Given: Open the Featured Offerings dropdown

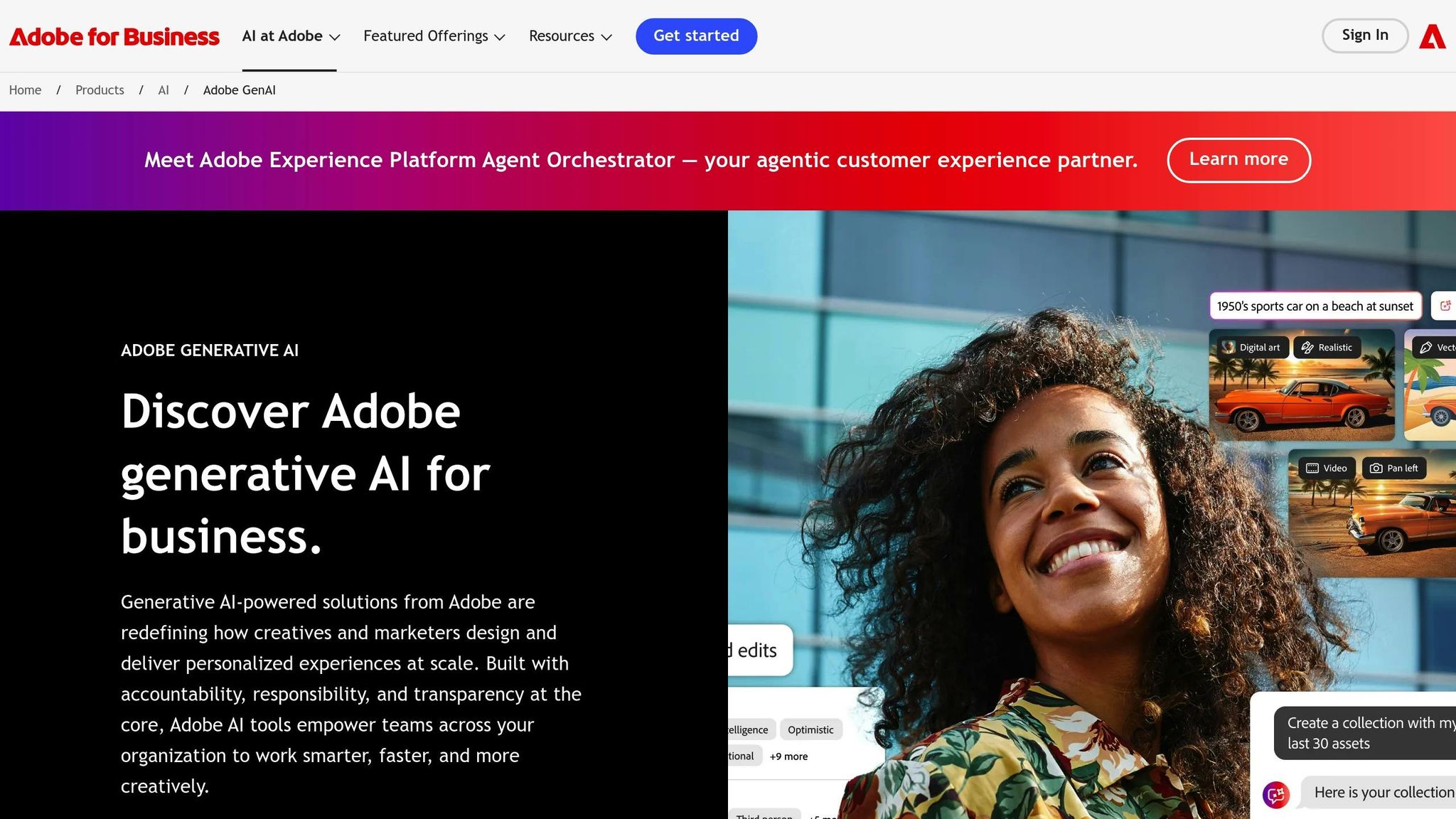Looking at the screenshot, I should [x=434, y=36].
